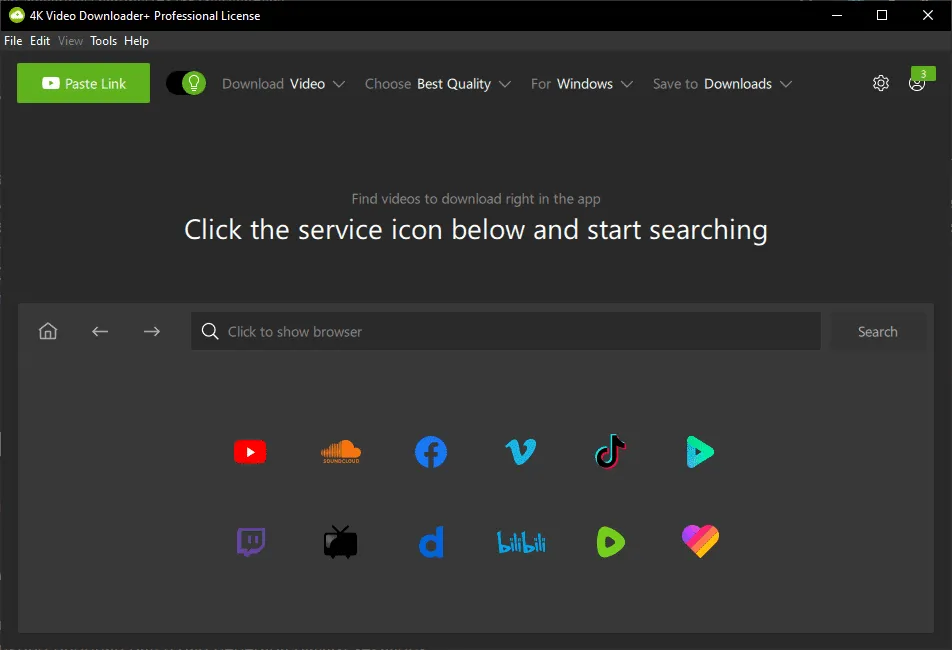
Task: Open the SoundCloud service icon
Action: (341, 452)
